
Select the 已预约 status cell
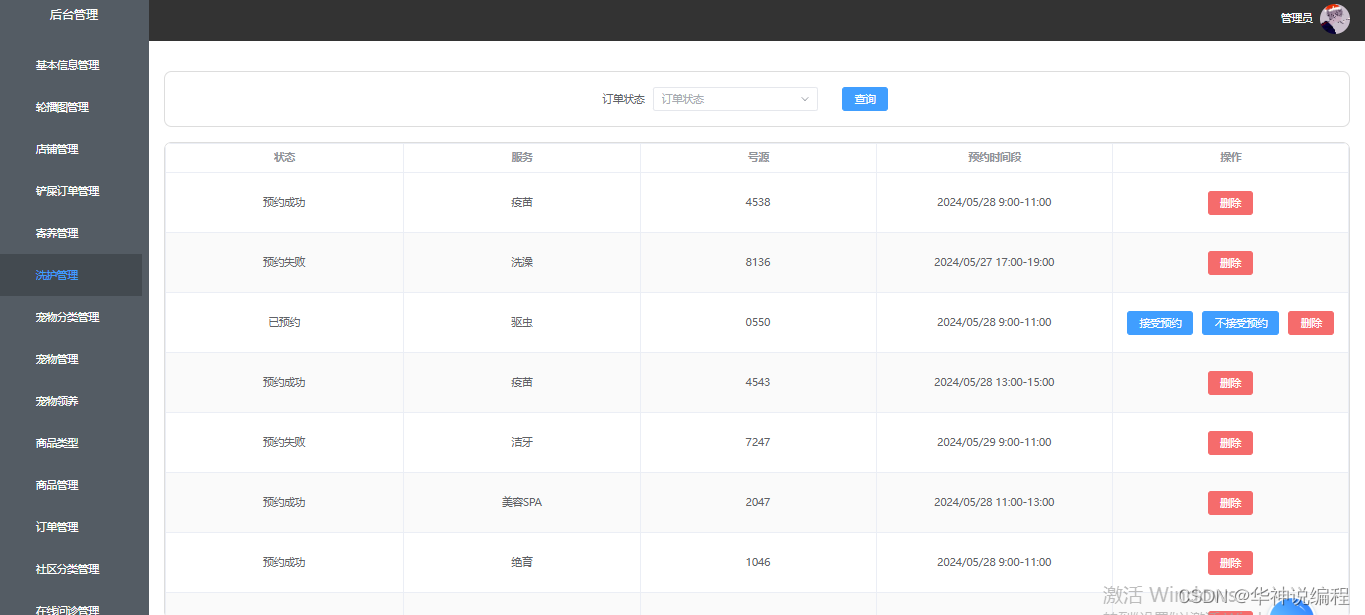click(284, 323)
